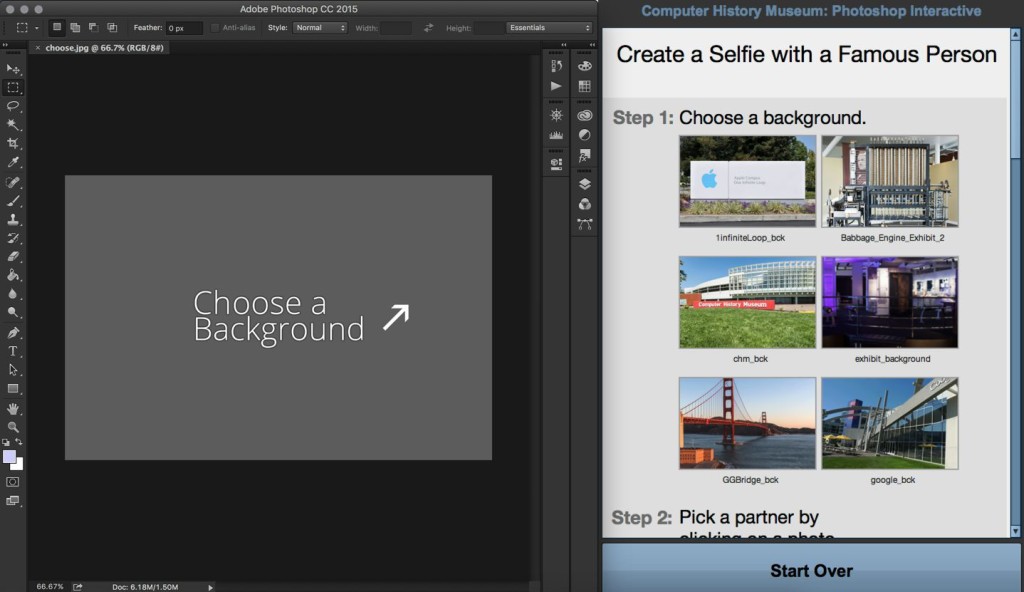This screenshot has height=592, width=1024.
Task: Toggle Quick Mask mode
Action: [x=12, y=482]
